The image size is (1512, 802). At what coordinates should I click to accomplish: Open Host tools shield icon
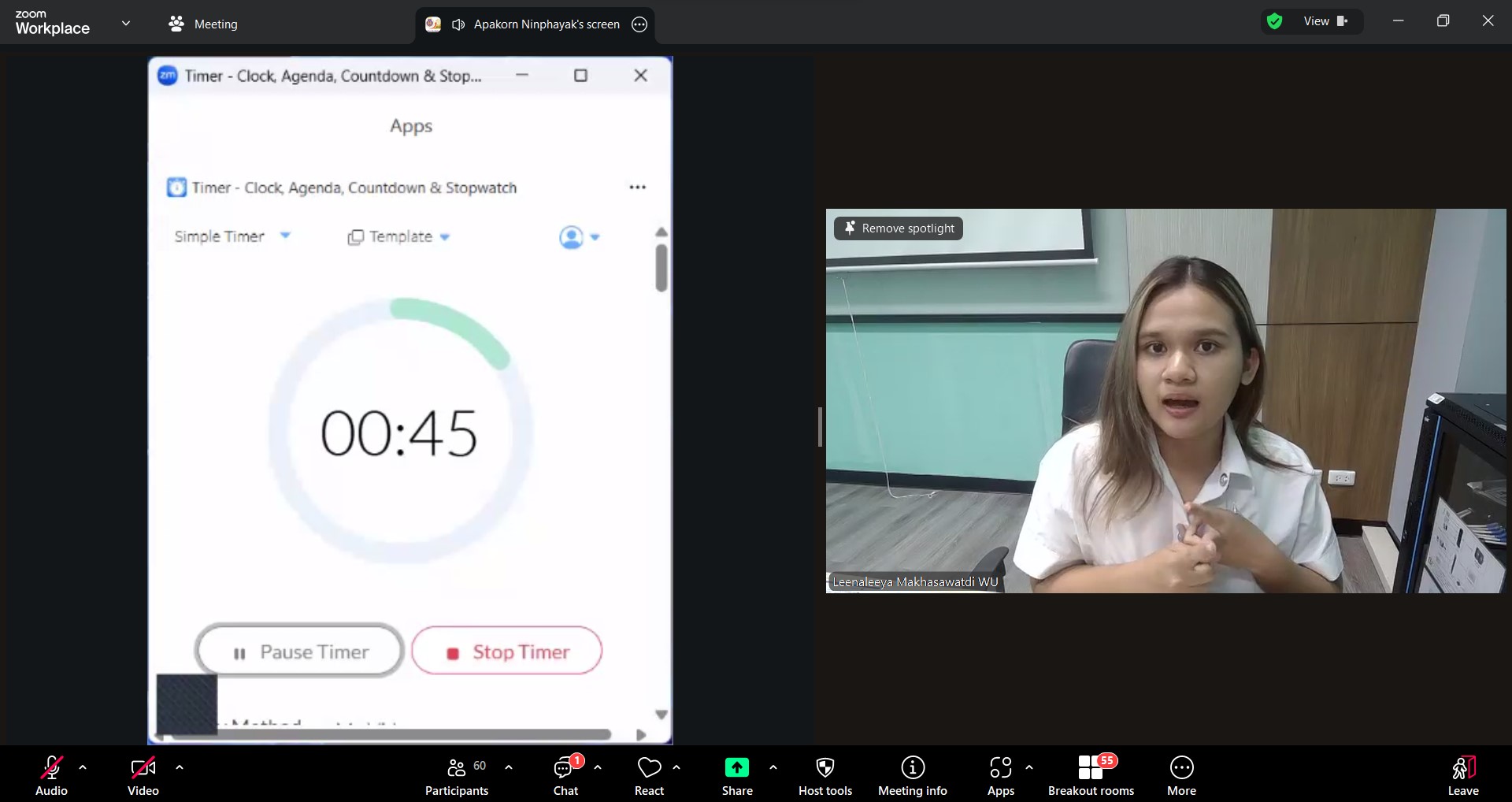(x=825, y=775)
